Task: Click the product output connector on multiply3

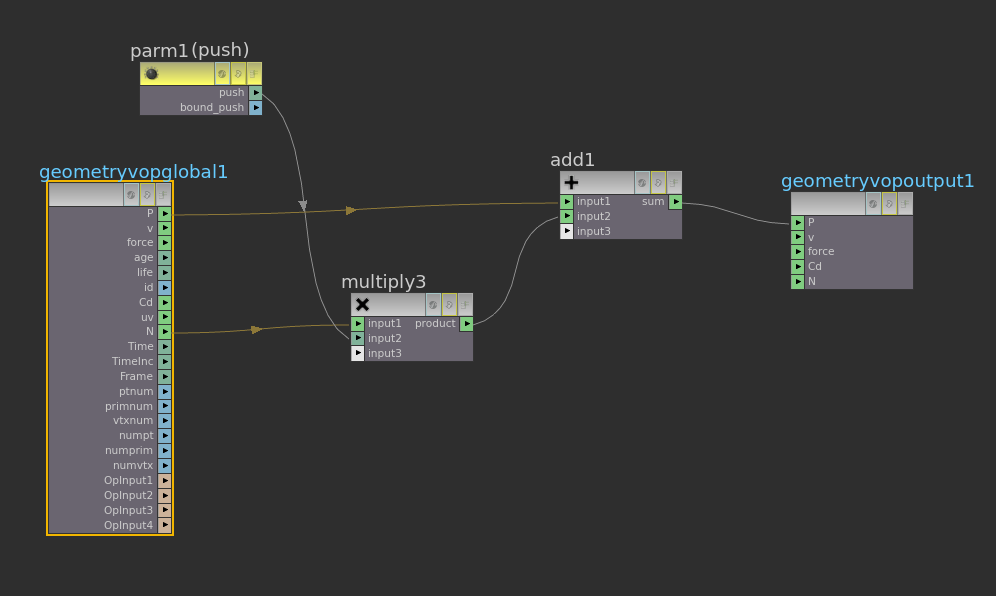Action: pyautogui.click(x=467, y=323)
